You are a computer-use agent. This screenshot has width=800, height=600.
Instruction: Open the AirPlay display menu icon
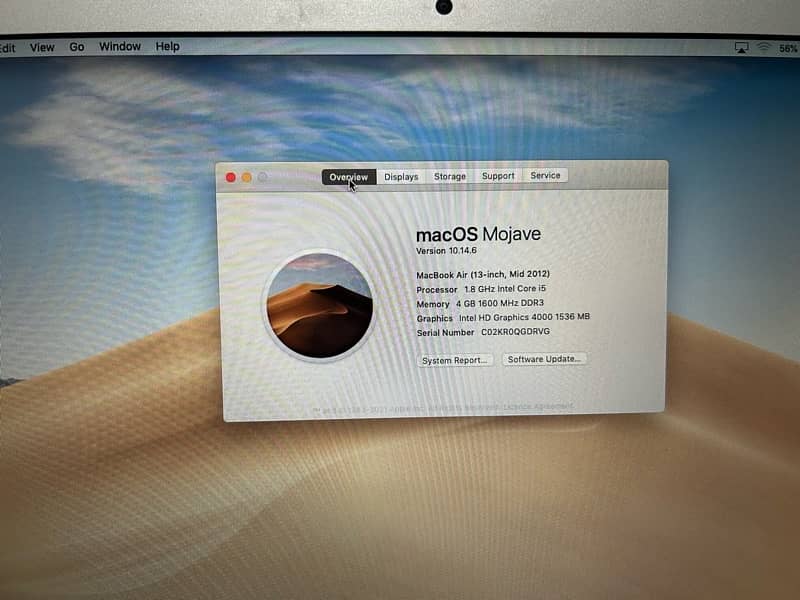point(741,48)
